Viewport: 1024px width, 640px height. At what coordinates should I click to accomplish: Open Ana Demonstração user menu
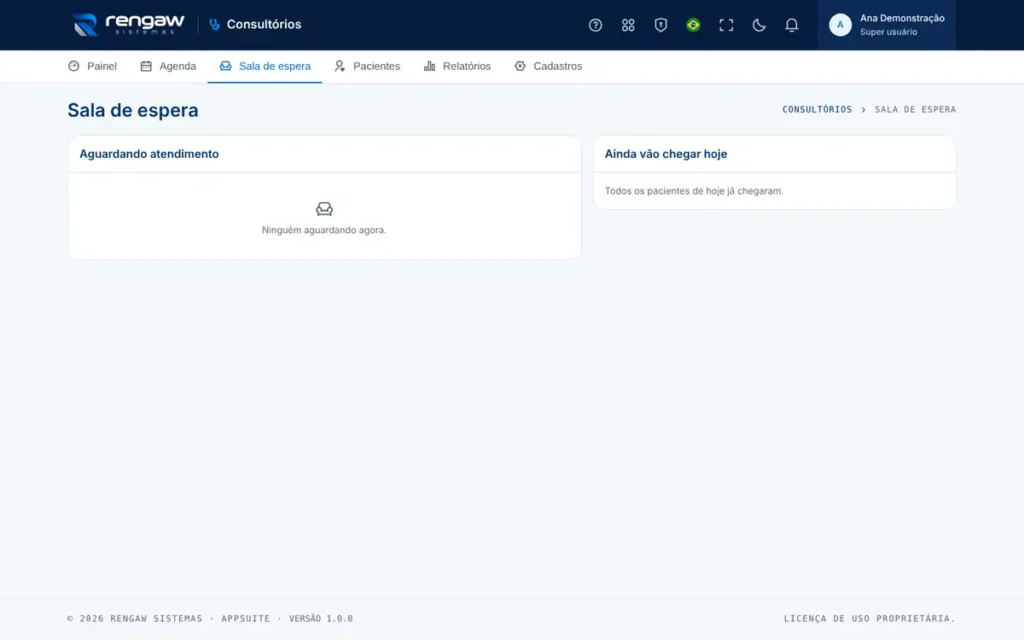pyautogui.click(x=886, y=25)
